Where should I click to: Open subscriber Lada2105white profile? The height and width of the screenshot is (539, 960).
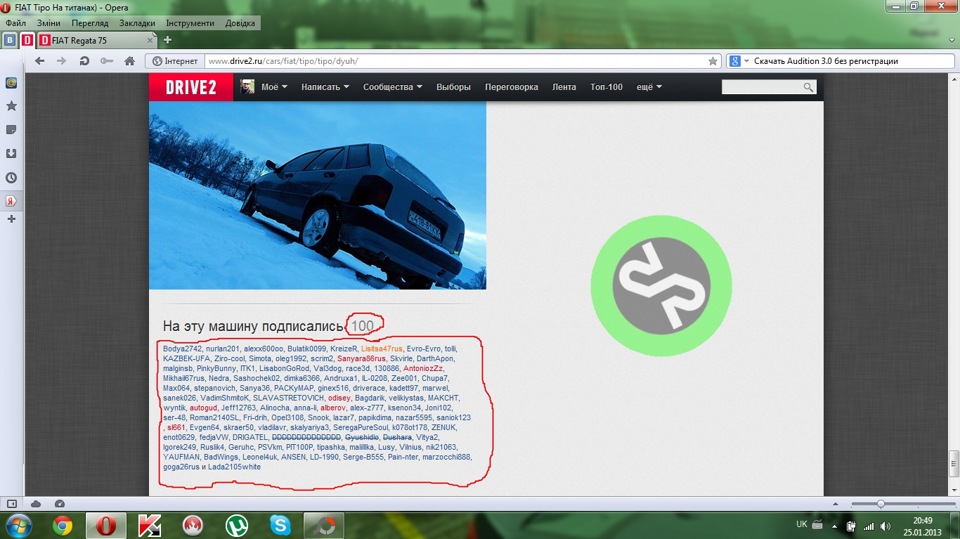tap(234, 466)
